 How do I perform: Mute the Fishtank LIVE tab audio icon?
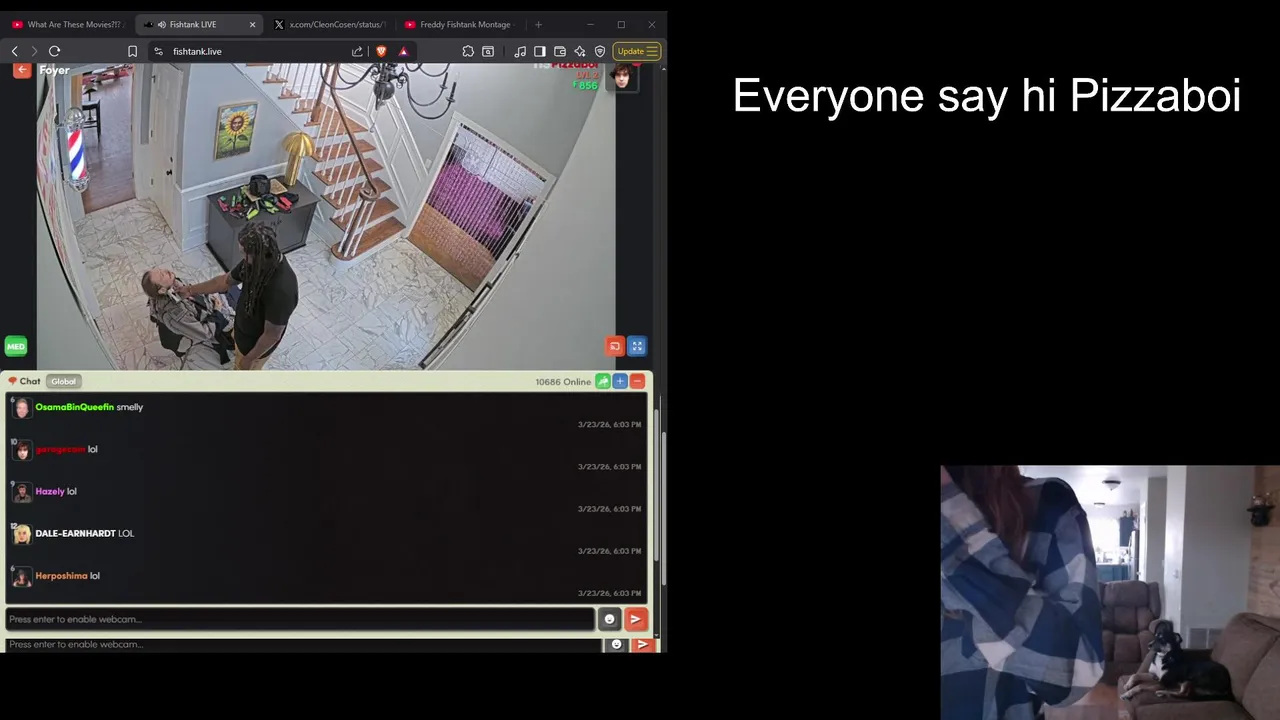click(x=162, y=24)
